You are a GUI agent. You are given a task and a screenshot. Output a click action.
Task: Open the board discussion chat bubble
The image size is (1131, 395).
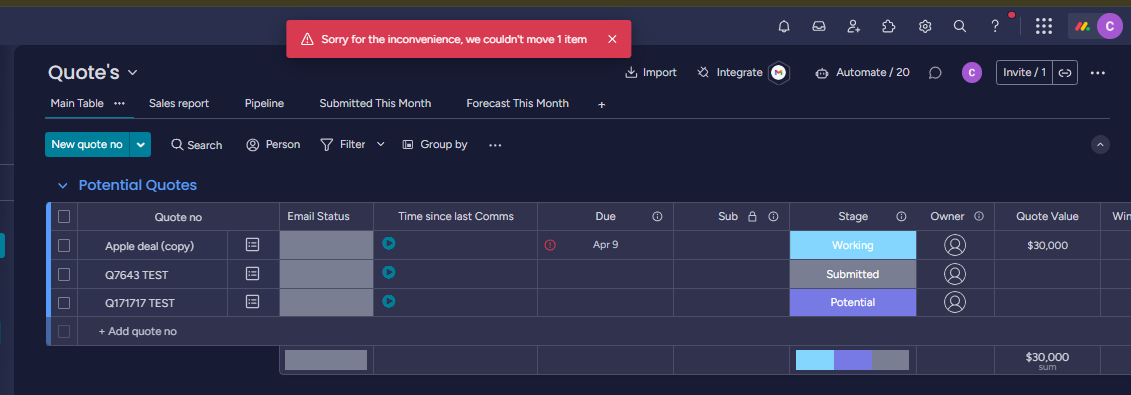(935, 73)
